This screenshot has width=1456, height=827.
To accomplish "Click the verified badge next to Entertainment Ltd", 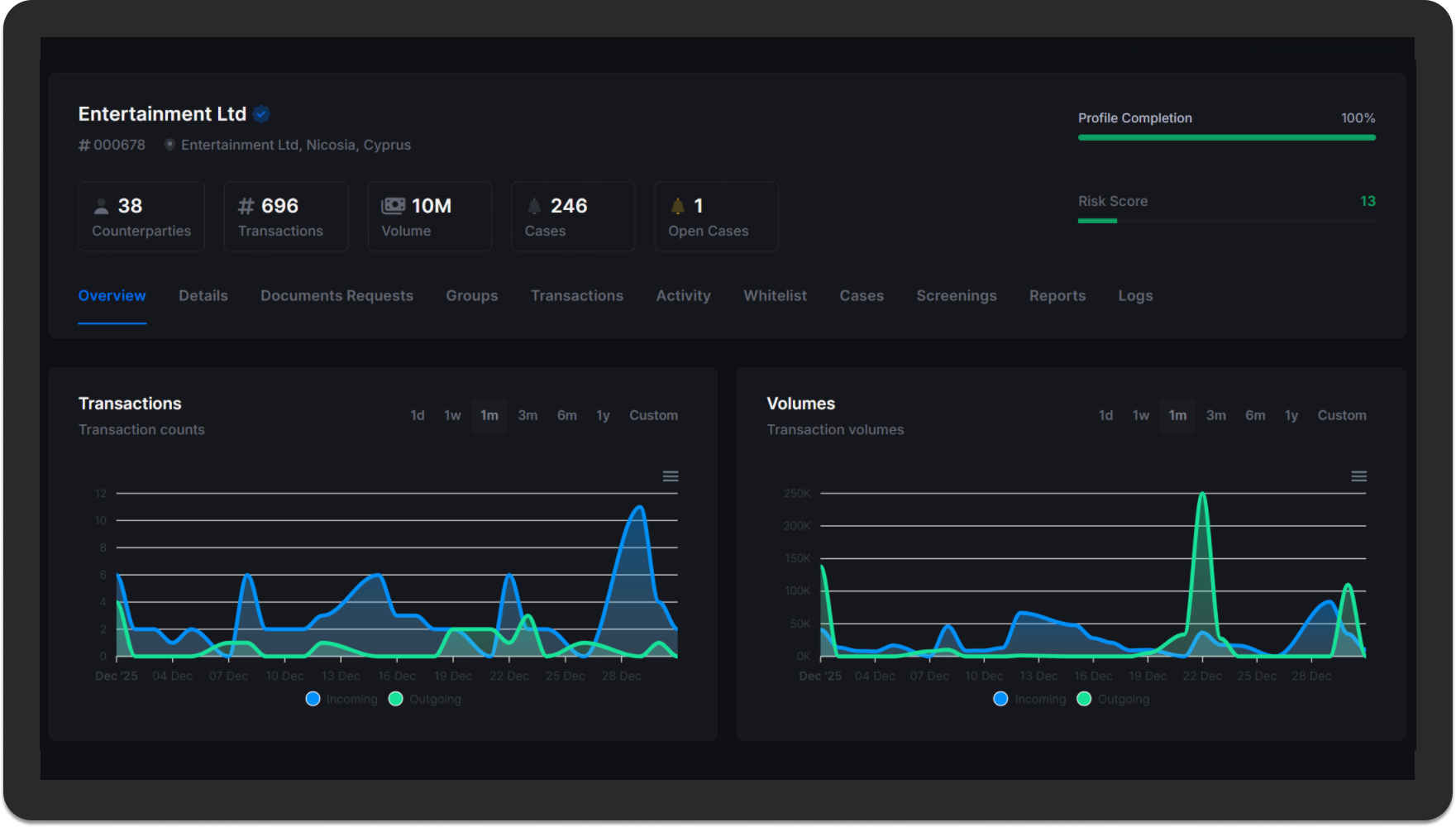I will point(262,114).
